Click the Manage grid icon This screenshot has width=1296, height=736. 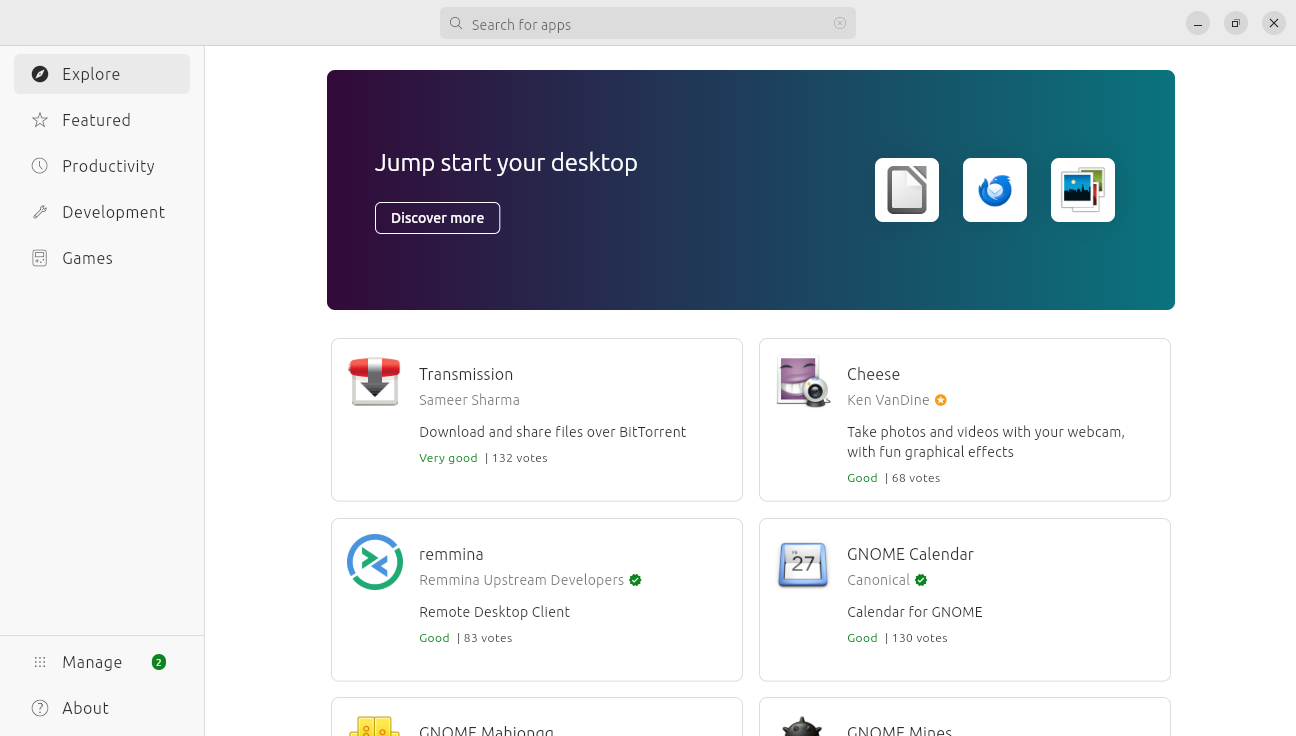click(x=40, y=662)
